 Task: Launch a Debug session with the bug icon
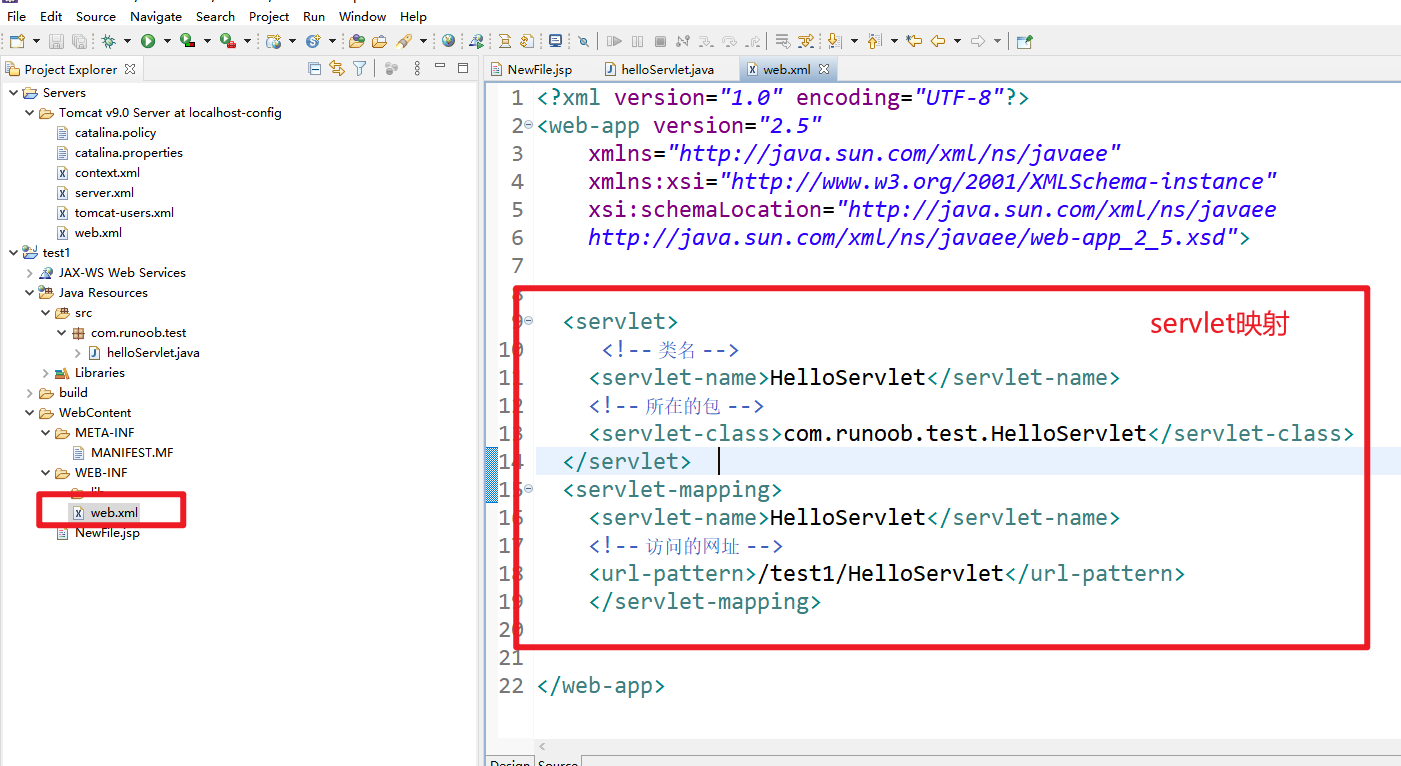pos(110,40)
